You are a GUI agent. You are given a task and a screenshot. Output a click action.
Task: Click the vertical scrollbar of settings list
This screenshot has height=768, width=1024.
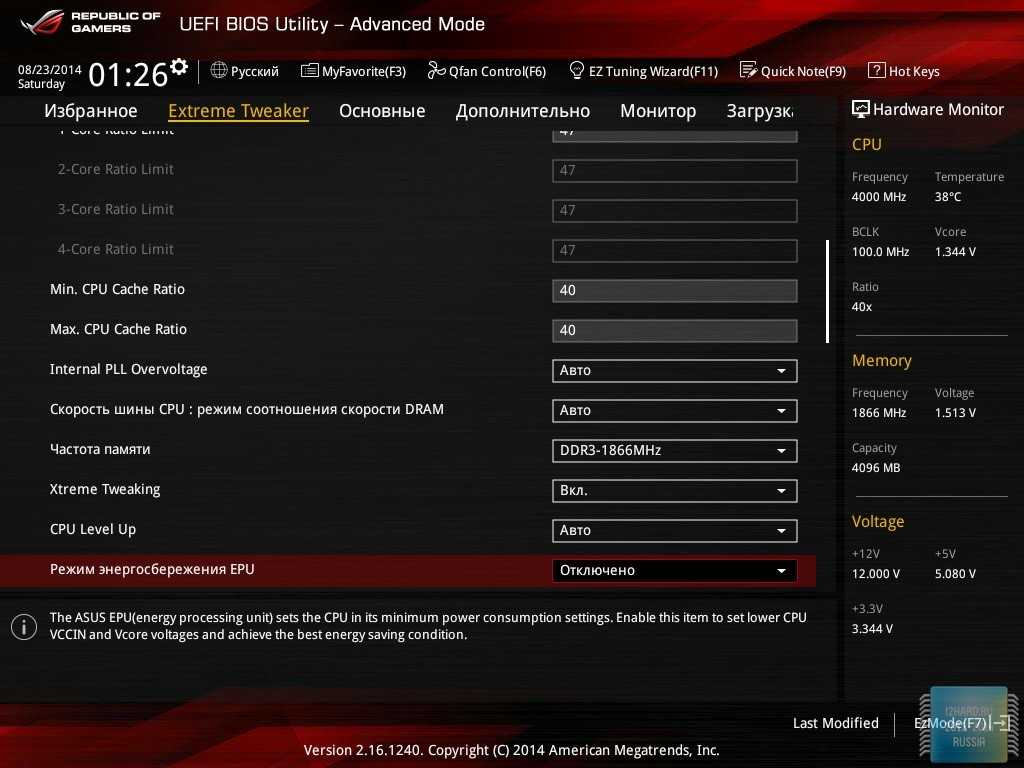pos(827,291)
